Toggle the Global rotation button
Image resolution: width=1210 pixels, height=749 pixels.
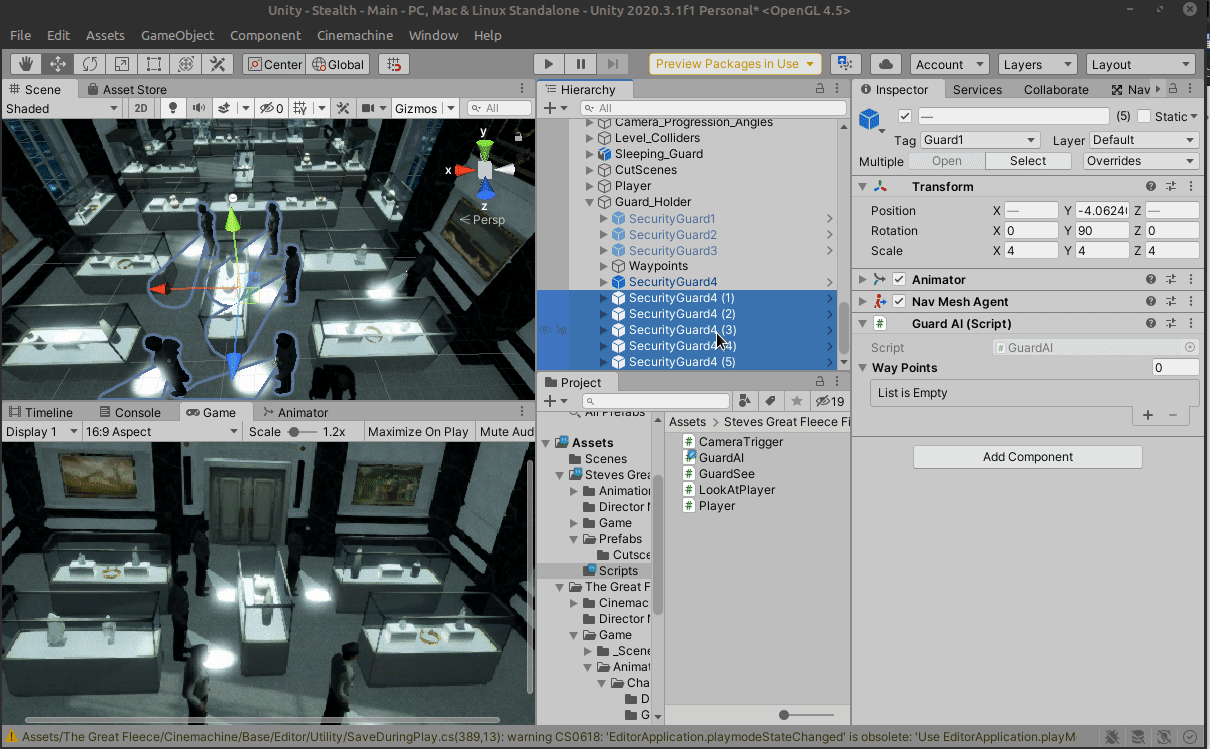[339, 64]
